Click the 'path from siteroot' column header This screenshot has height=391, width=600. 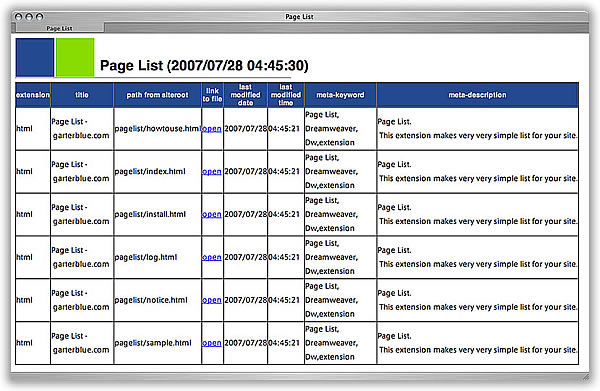[x=157, y=95]
